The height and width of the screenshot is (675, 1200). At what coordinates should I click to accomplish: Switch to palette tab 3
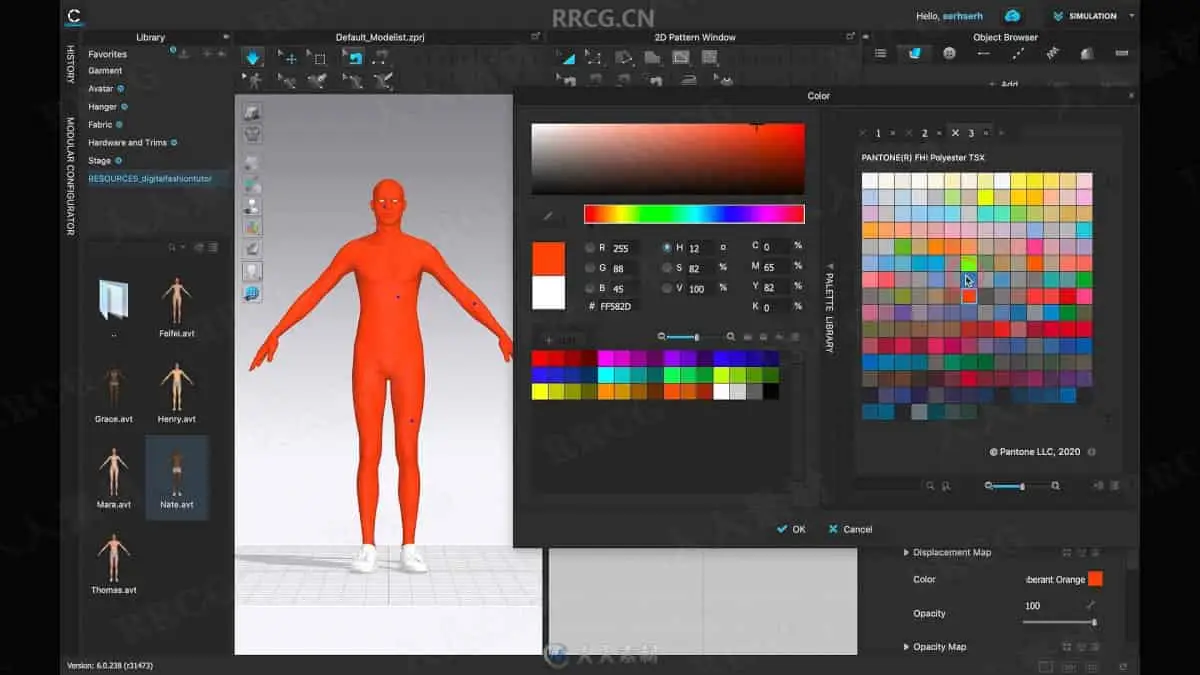pos(971,133)
